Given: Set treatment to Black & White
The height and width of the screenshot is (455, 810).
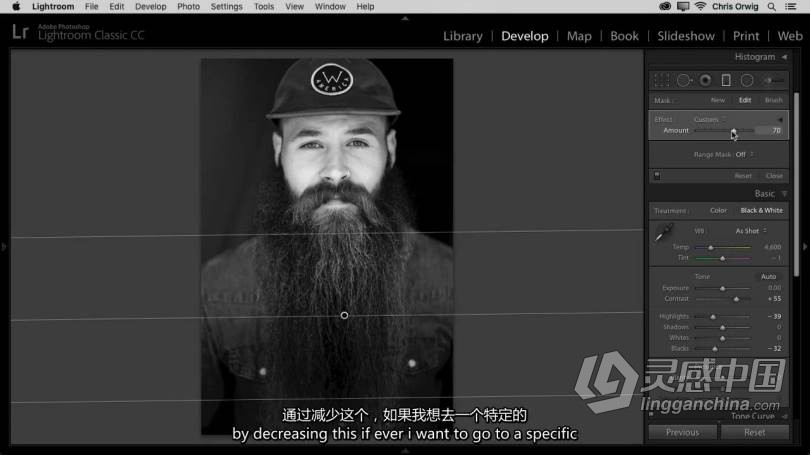Looking at the screenshot, I should coord(761,210).
